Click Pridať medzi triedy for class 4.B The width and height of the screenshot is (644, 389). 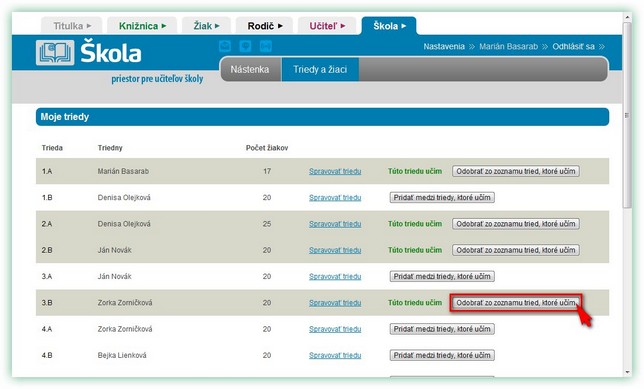click(x=442, y=355)
